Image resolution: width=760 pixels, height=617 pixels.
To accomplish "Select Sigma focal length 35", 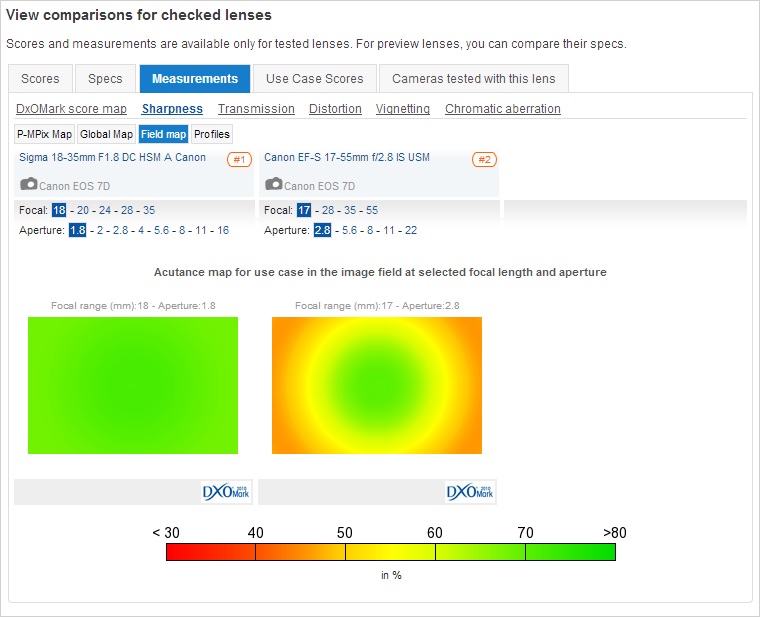I will click(149, 210).
